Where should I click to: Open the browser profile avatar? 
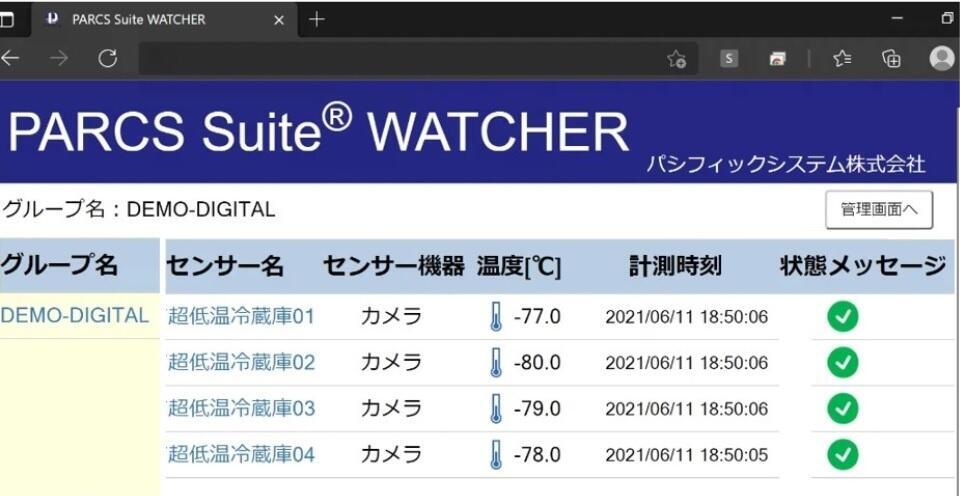(x=942, y=59)
